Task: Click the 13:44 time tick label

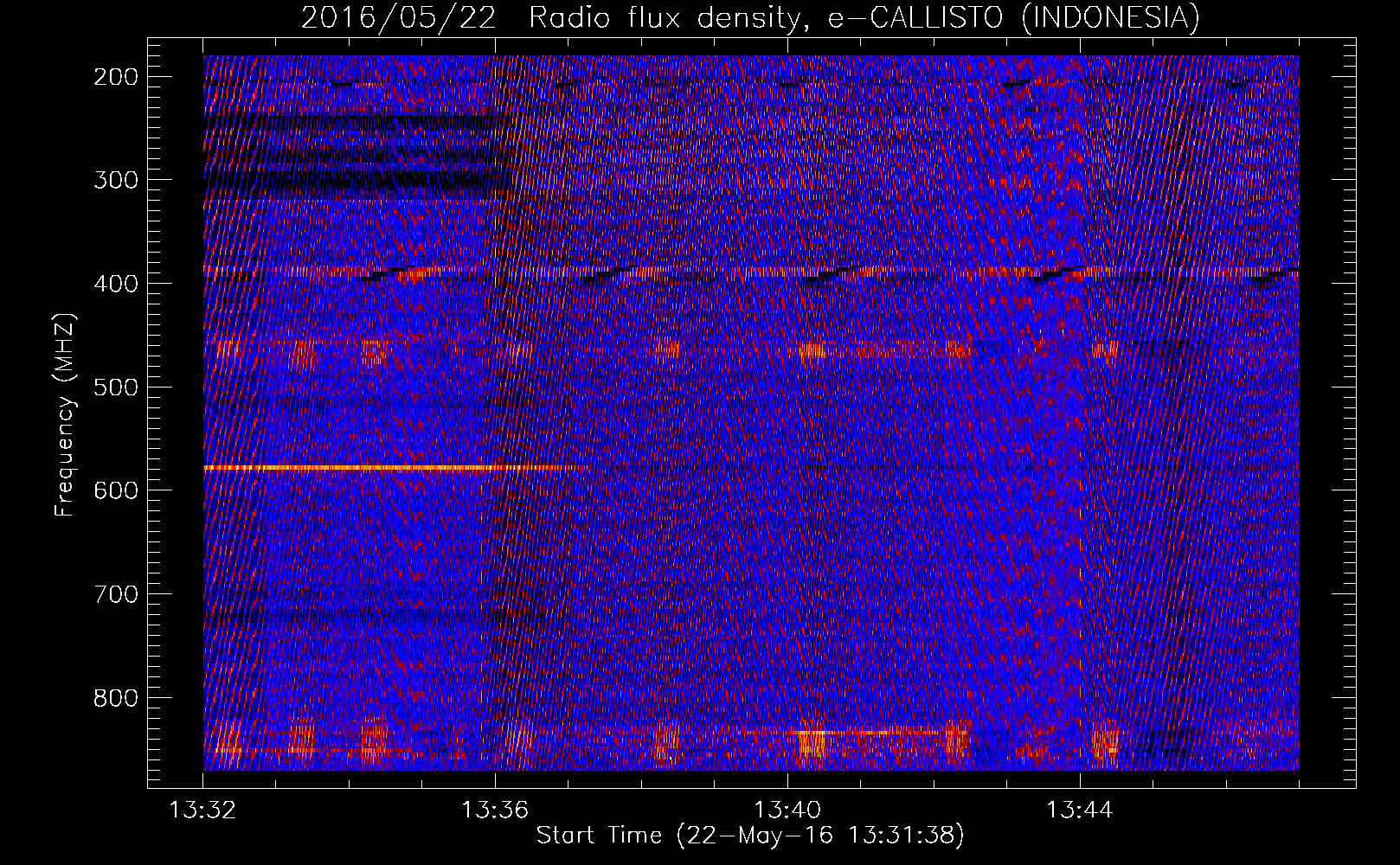Action: click(x=1081, y=811)
